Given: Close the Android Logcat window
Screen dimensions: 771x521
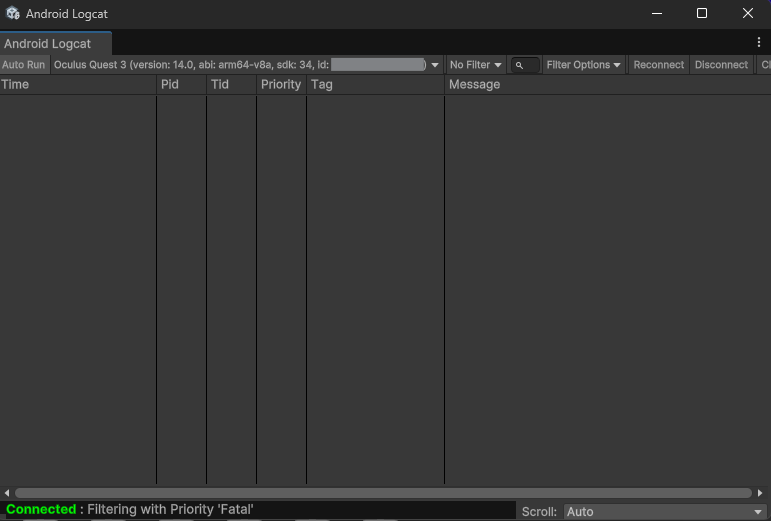Looking at the screenshot, I should tap(748, 14).
